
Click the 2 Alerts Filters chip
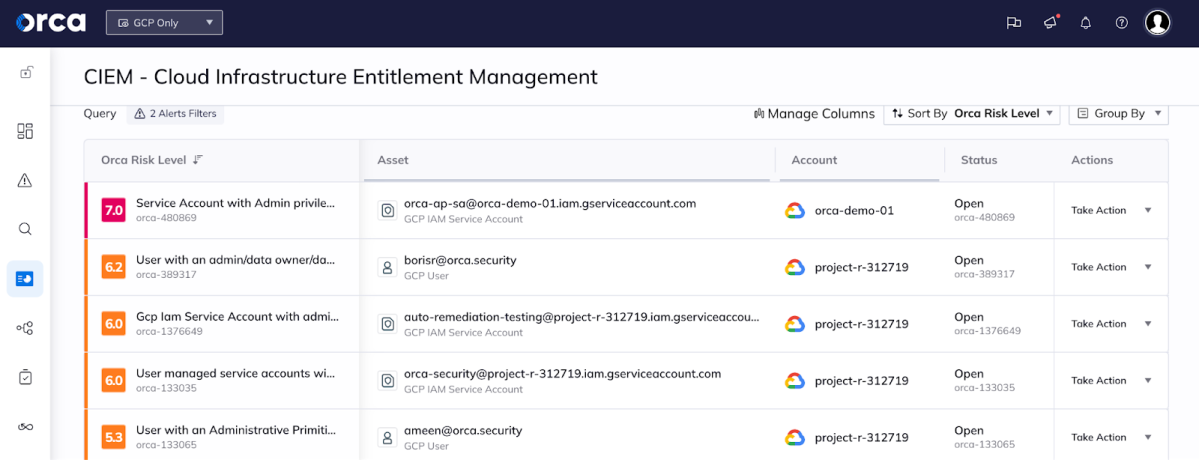pos(175,114)
